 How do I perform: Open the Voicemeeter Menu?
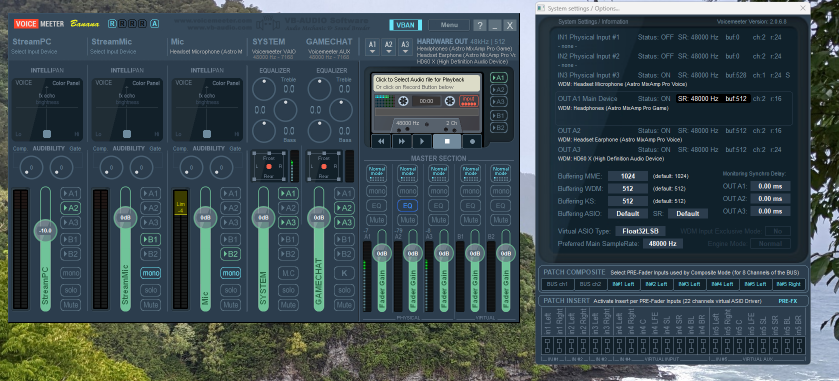coord(449,25)
